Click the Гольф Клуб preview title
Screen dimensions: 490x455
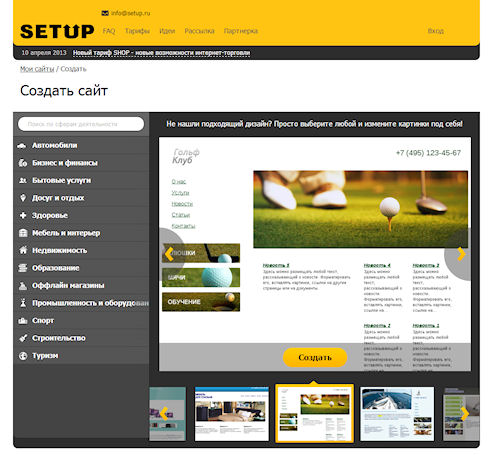click(x=186, y=156)
